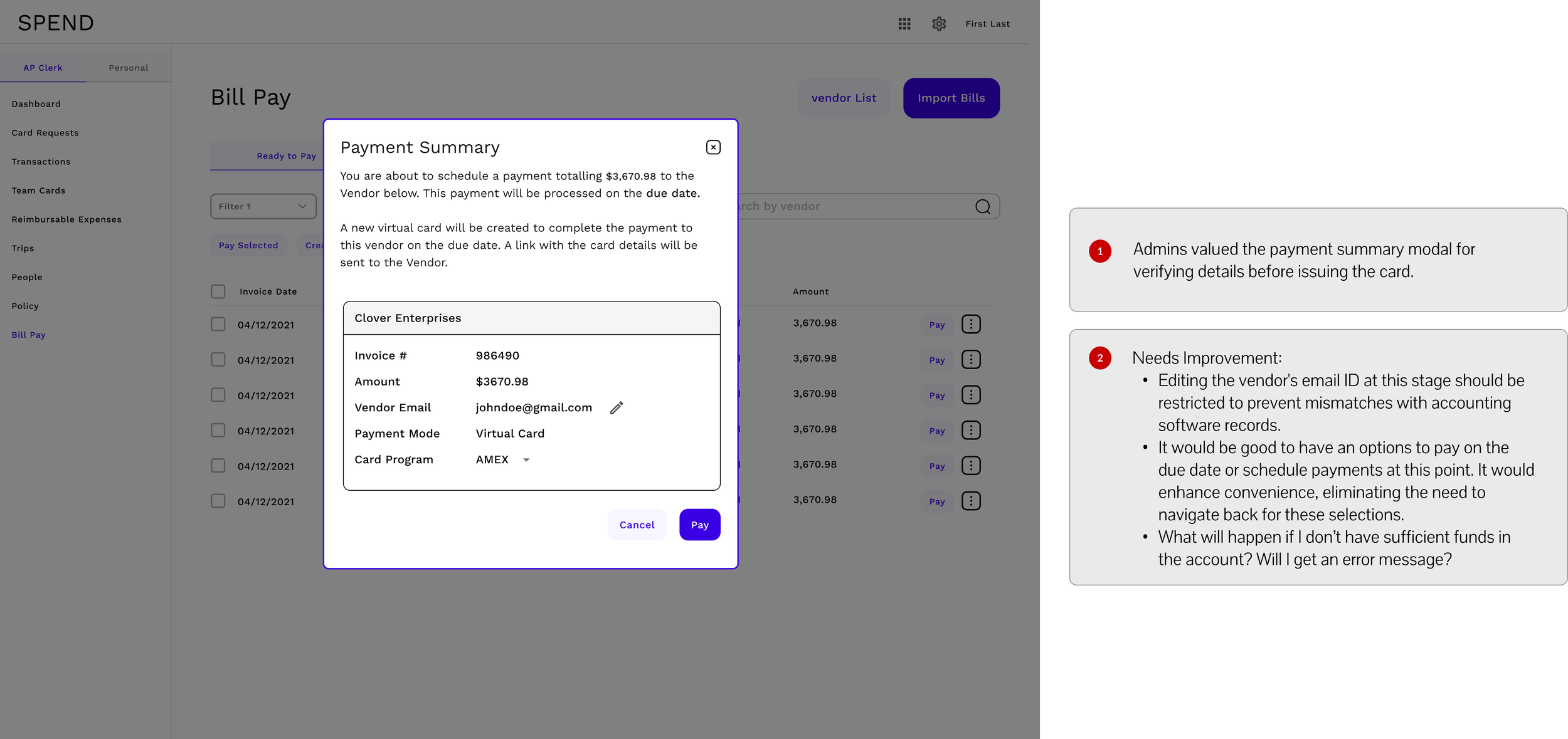This screenshot has width=1568, height=739.
Task: Click Cancel in the Payment Summary
Action: [x=637, y=525]
